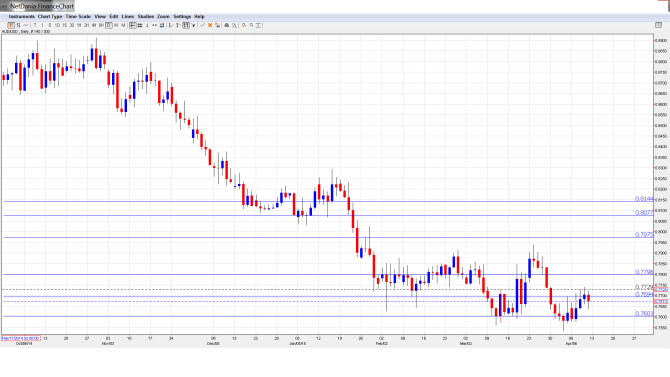Switch to the 4-hour time scale
670x377 pixels.
94,26
